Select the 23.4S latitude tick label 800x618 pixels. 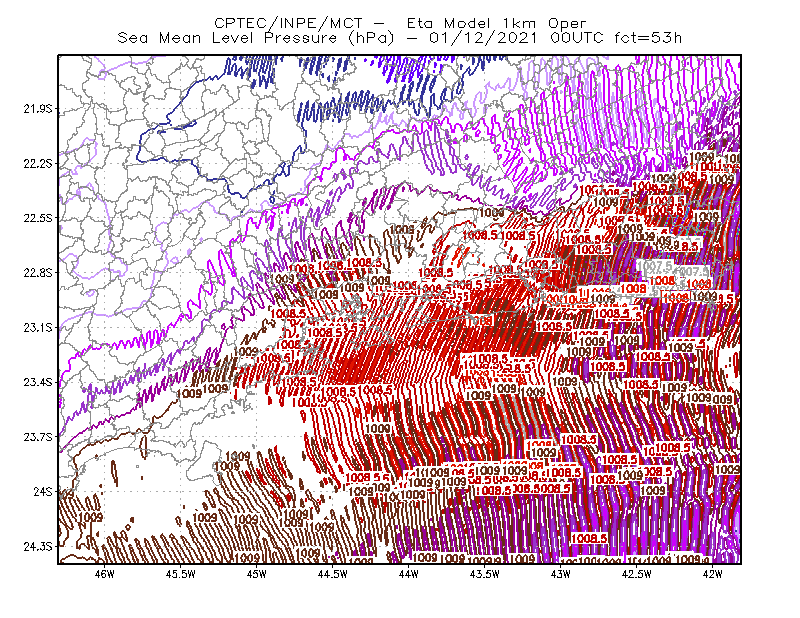(x=38, y=382)
